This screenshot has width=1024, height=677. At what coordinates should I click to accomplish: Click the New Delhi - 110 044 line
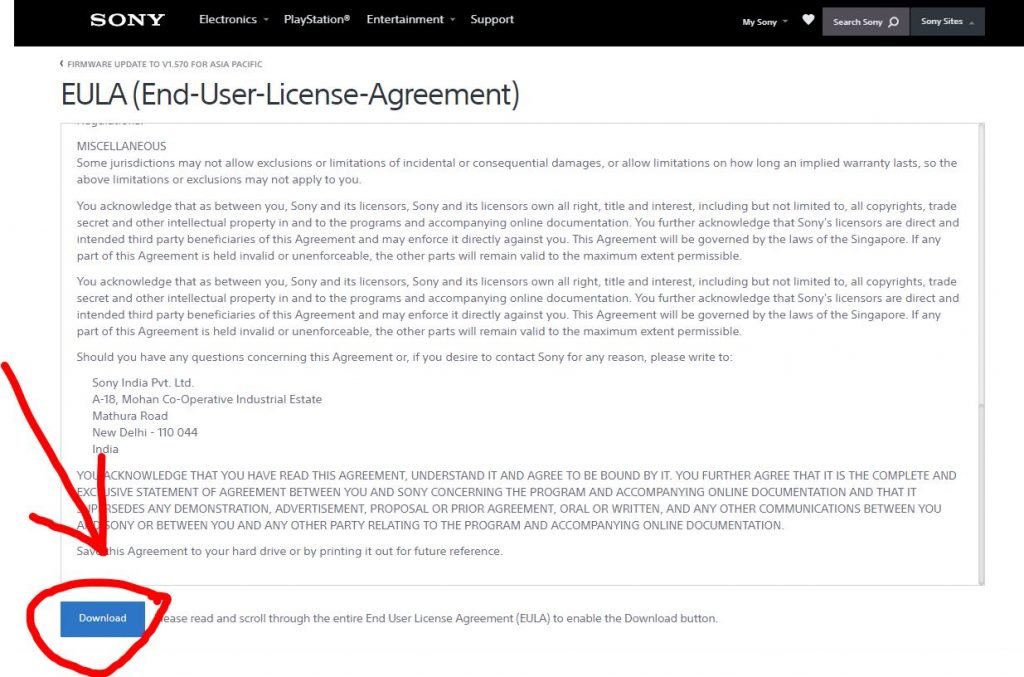pyautogui.click(x=145, y=432)
